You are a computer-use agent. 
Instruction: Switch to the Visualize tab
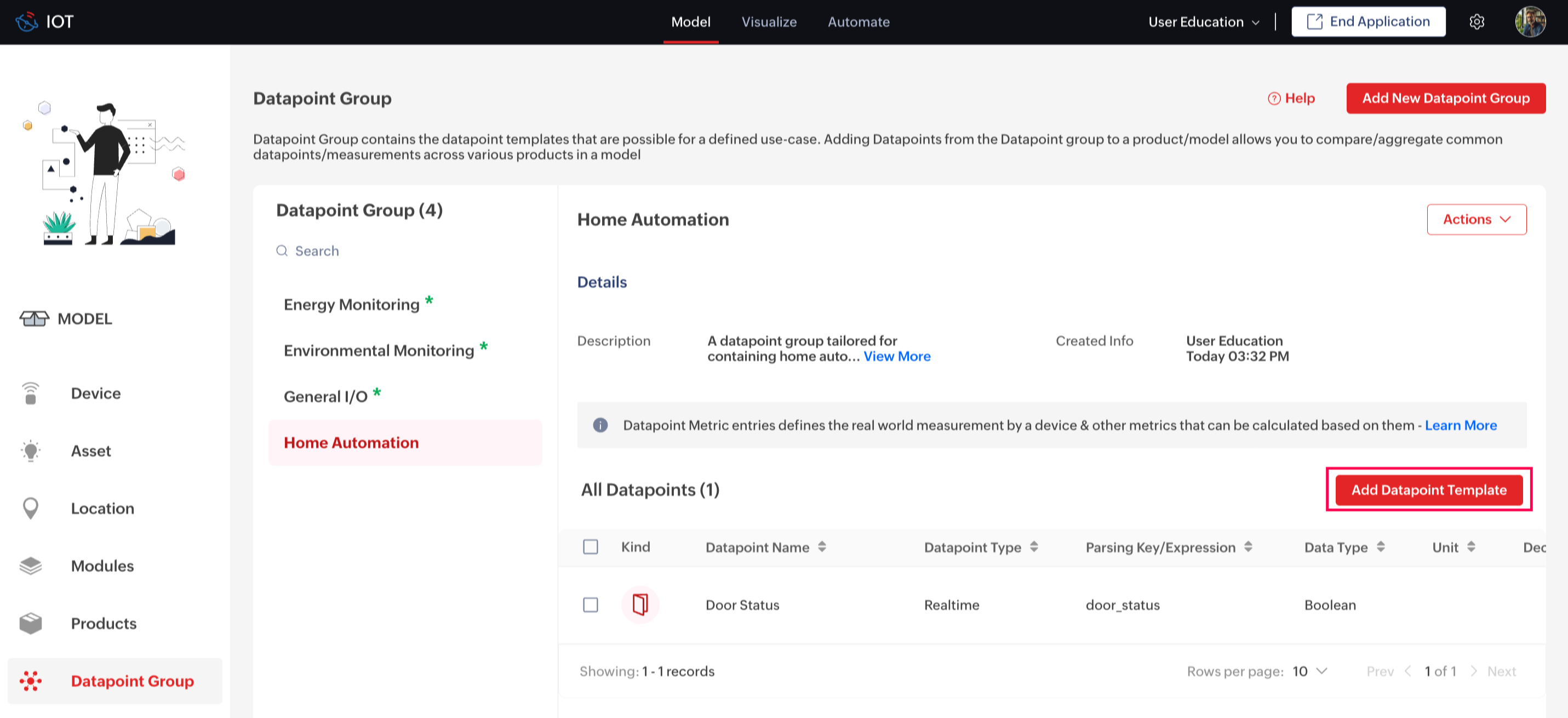pyautogui.click(x=768, y=22)
